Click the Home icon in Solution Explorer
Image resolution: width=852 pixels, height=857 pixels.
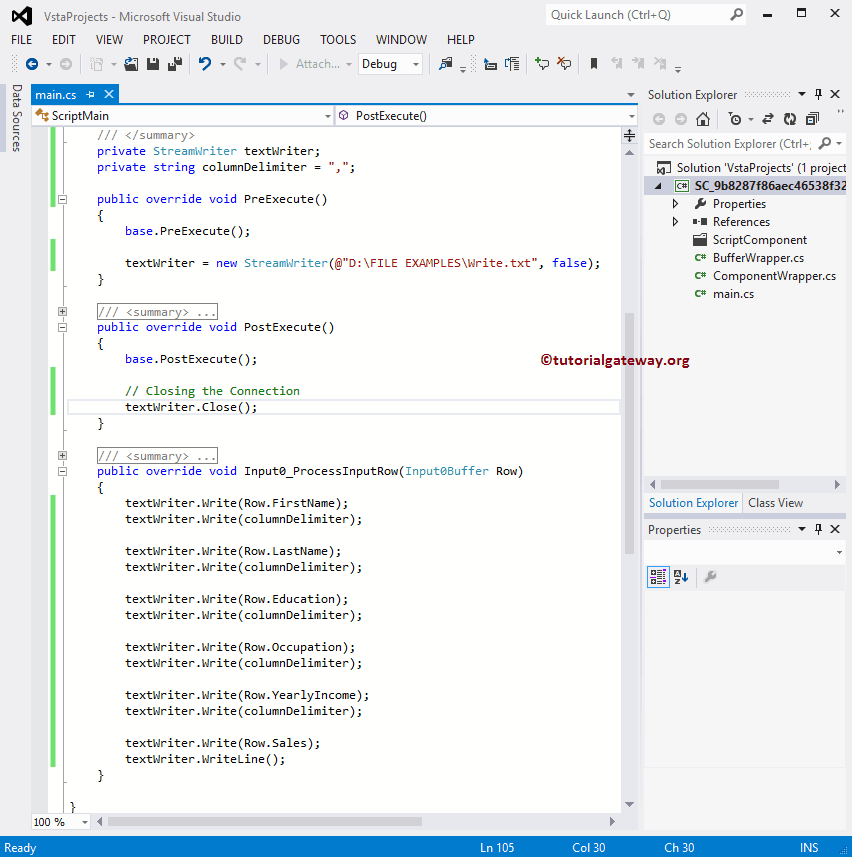click(x=703, y=118)
